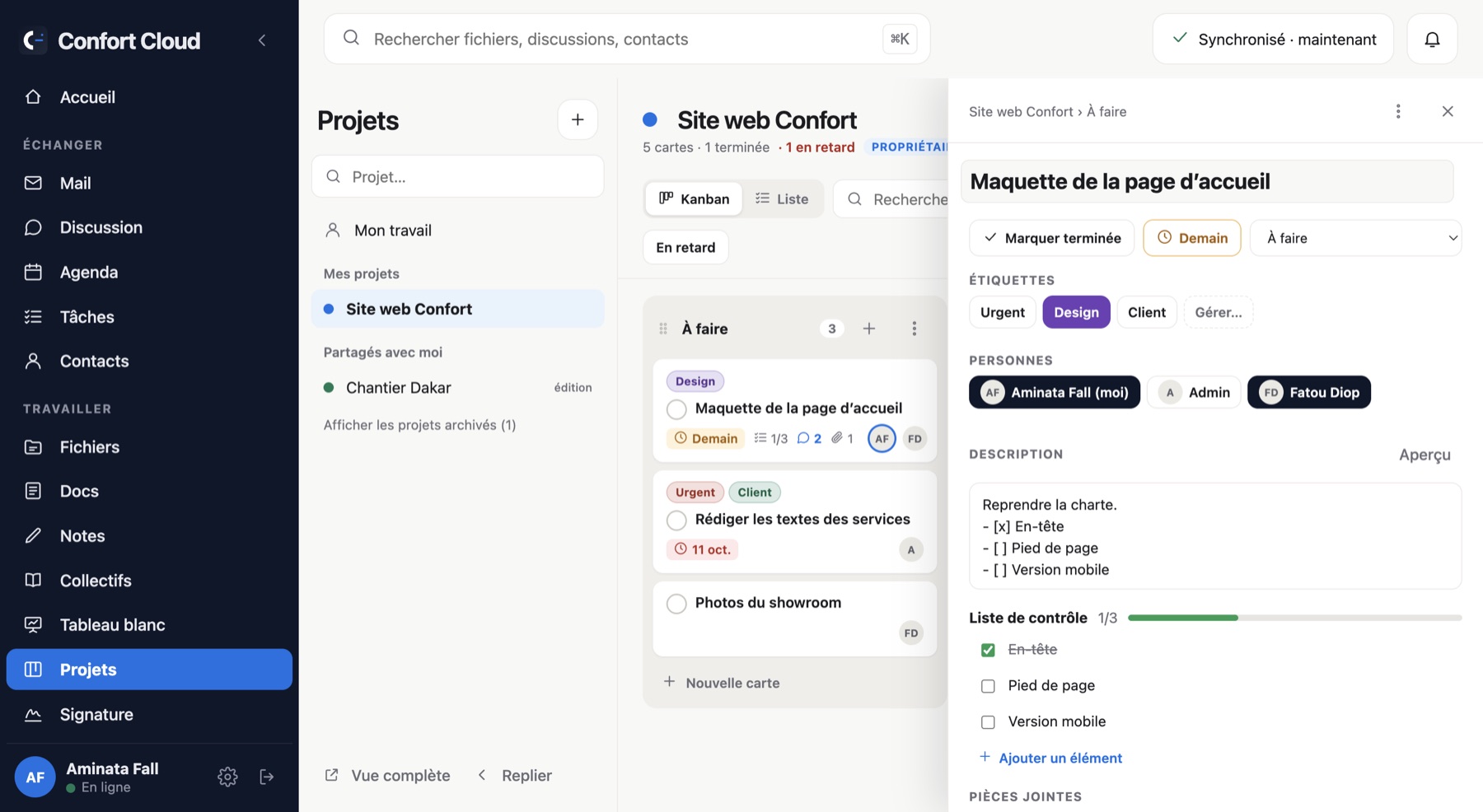
Task: Open Mail in the sidebar
Action: click(x=149, y=183)
